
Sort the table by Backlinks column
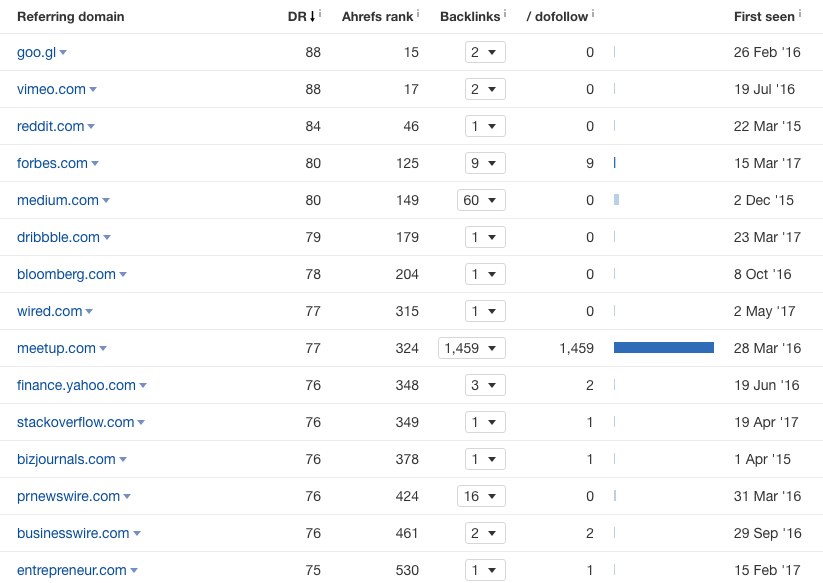tap(470, 17)
